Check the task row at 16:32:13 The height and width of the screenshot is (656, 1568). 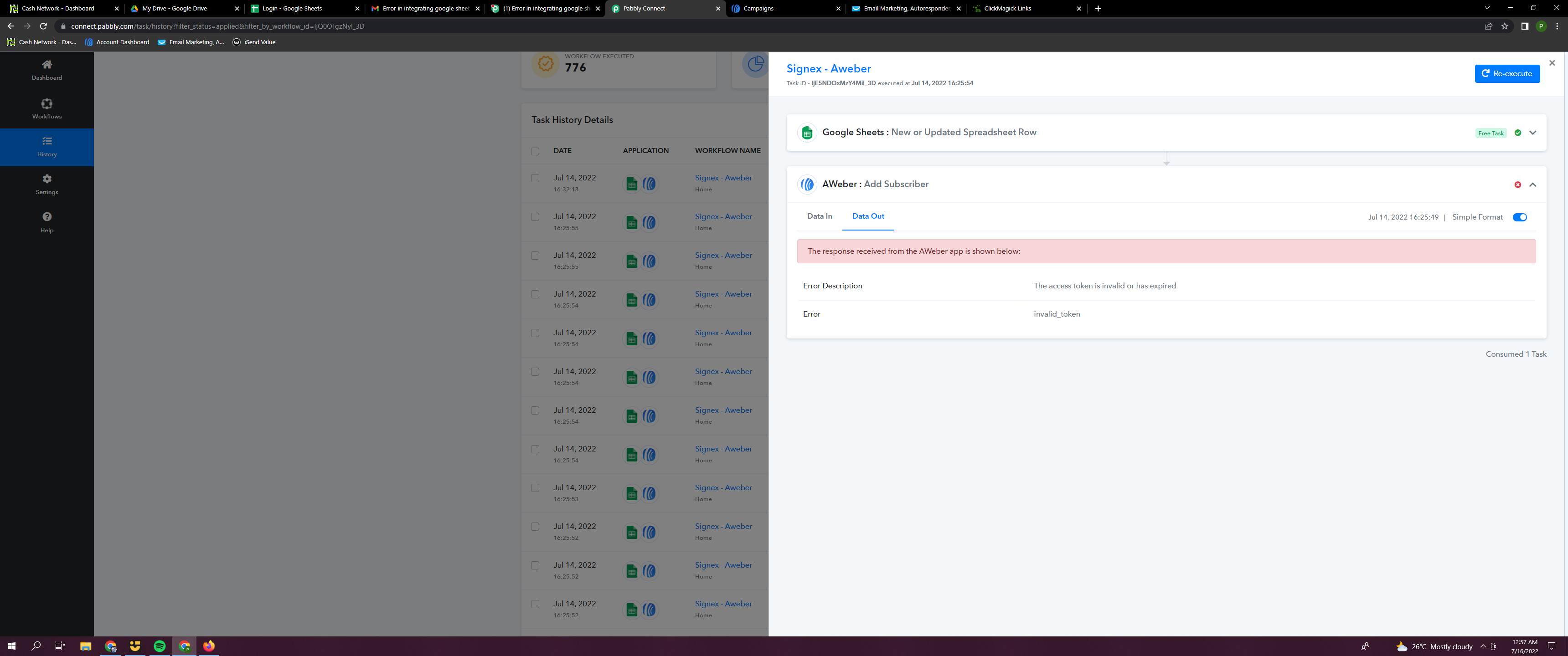[x=535, y=178]
